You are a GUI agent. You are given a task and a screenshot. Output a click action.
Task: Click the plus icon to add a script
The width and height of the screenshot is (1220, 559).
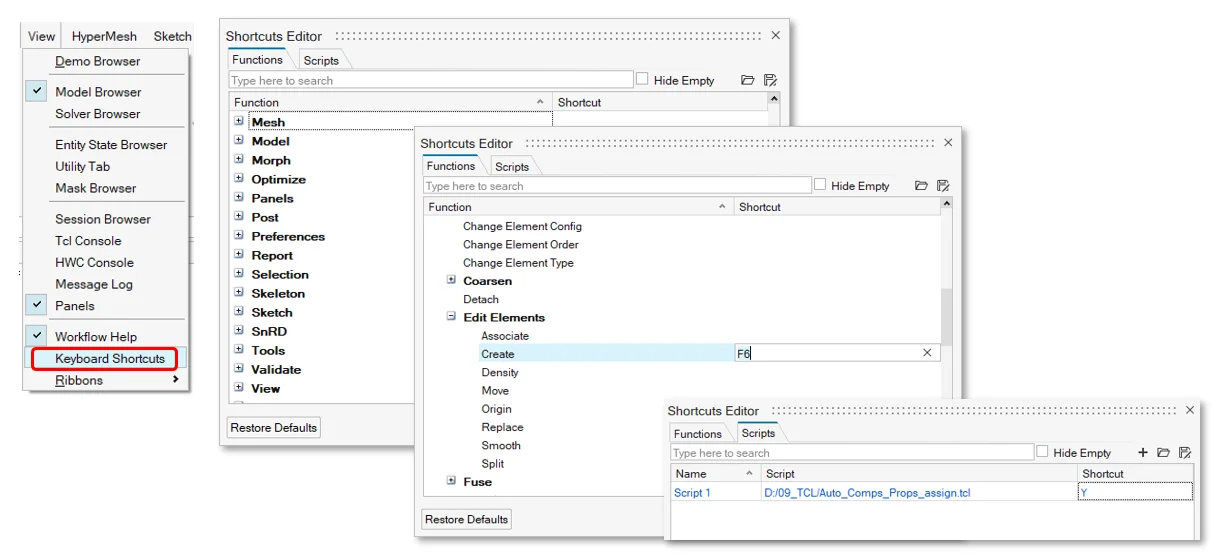[x=1143, y=453]
